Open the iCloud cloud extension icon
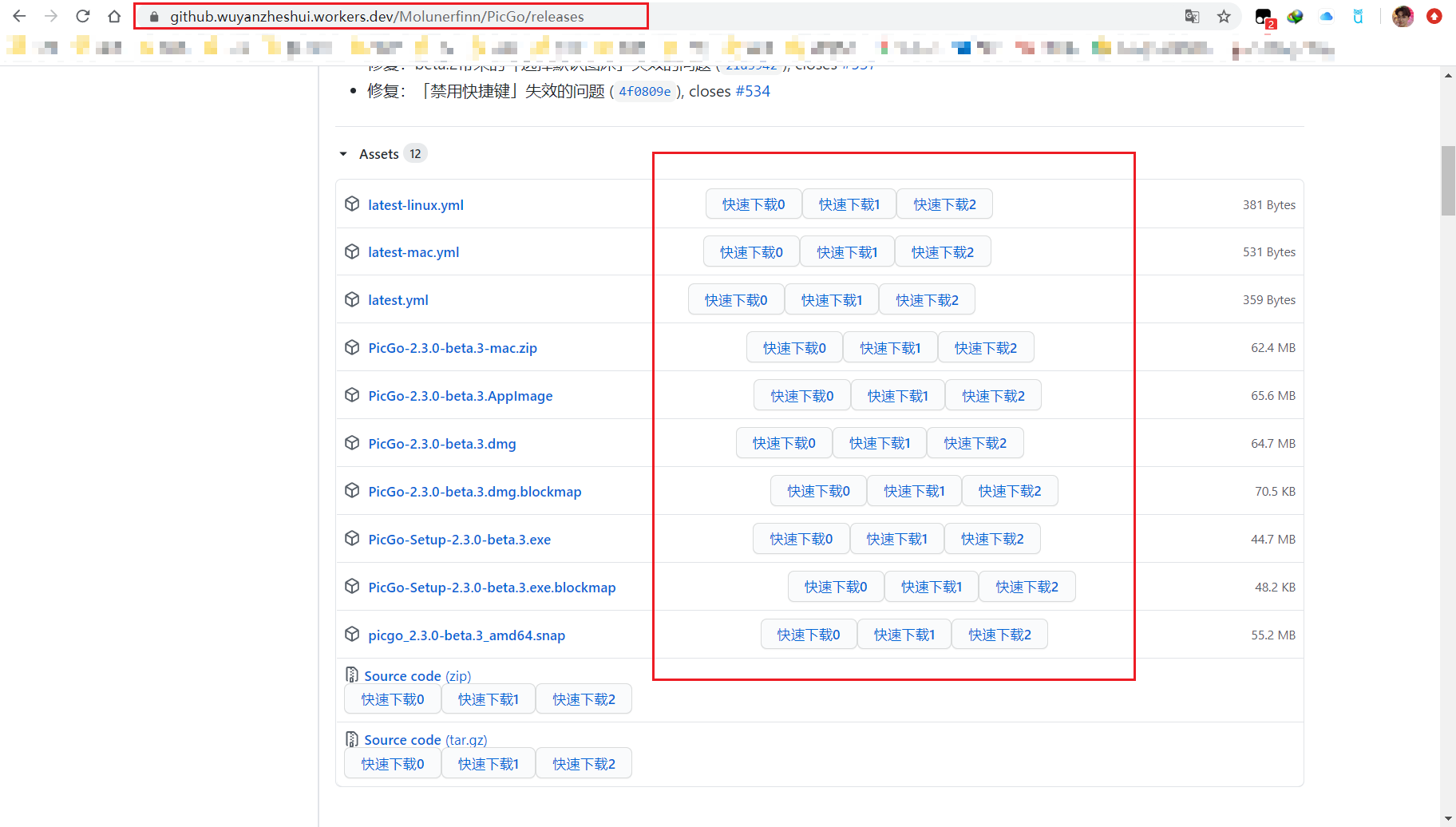Viewport: 1456px width, 827px height. 1327,16
